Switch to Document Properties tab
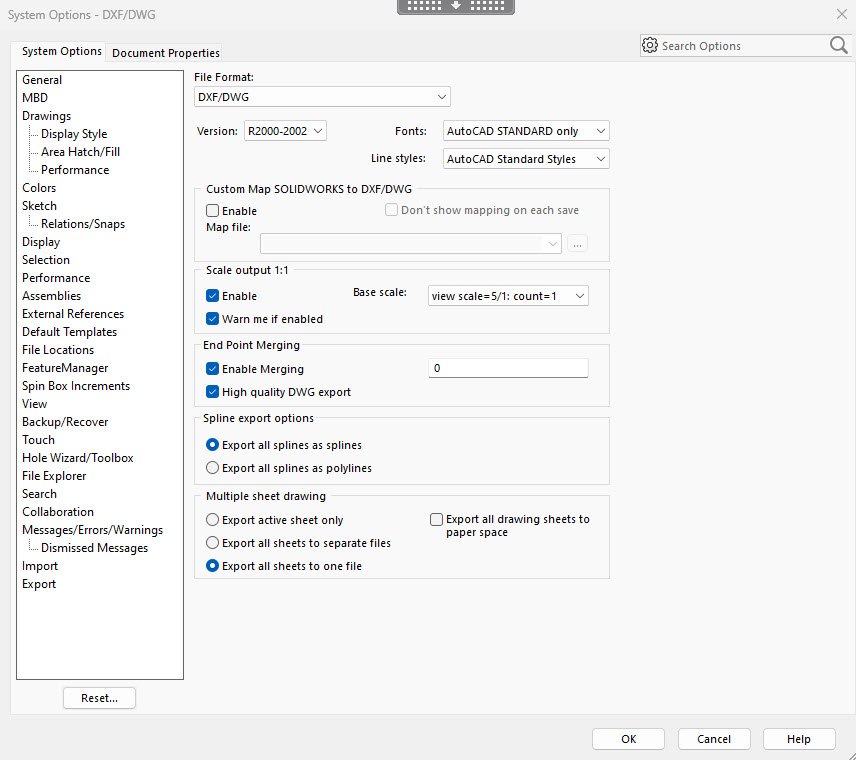The image size is (856, 760). tap(166, 53)
